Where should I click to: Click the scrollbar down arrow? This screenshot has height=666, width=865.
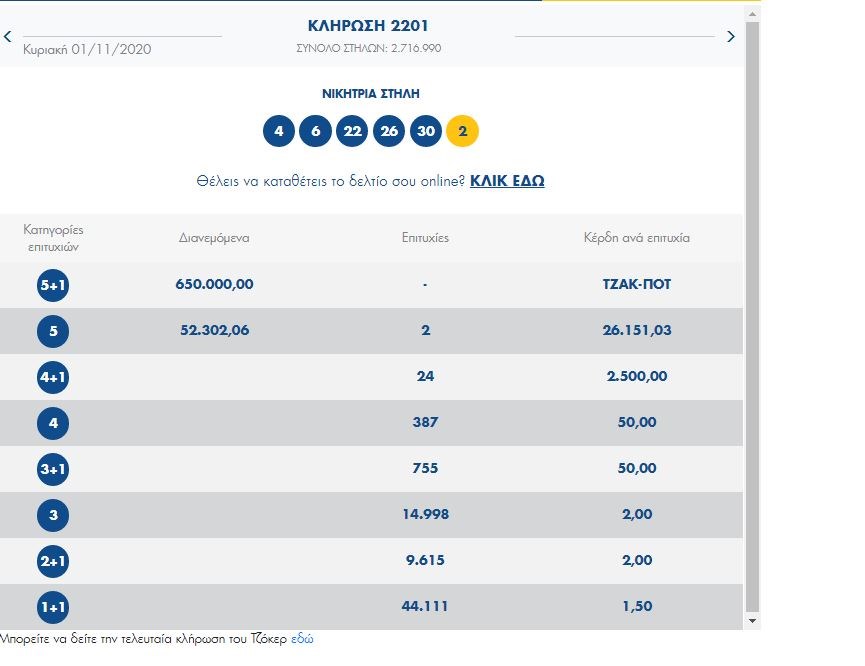coord(752,621)
